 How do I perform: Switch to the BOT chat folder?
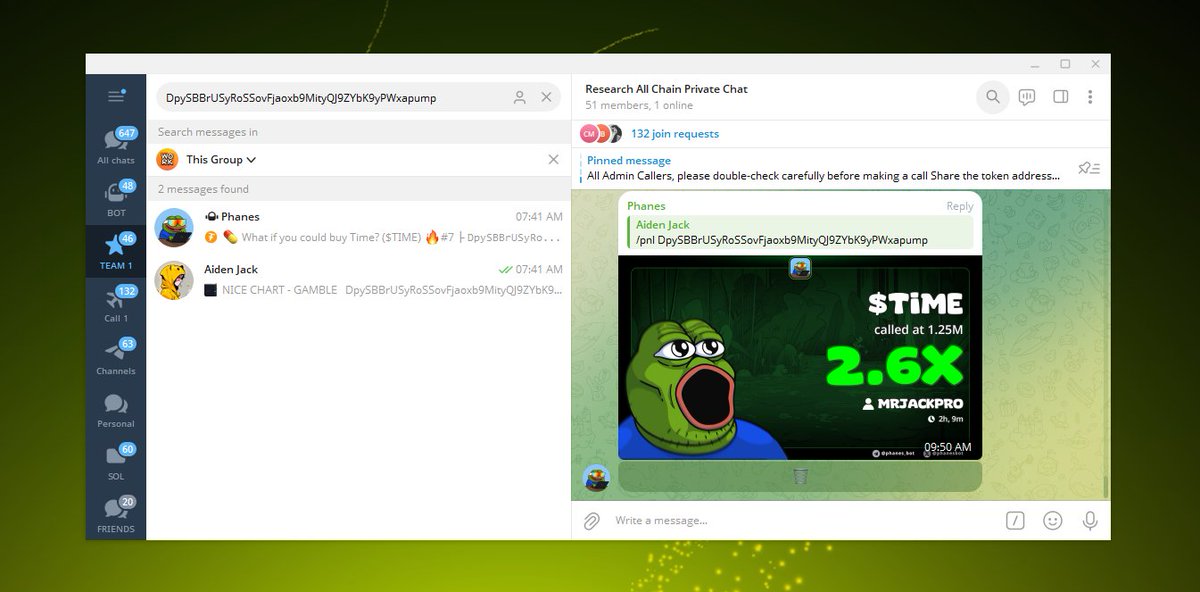116,199
